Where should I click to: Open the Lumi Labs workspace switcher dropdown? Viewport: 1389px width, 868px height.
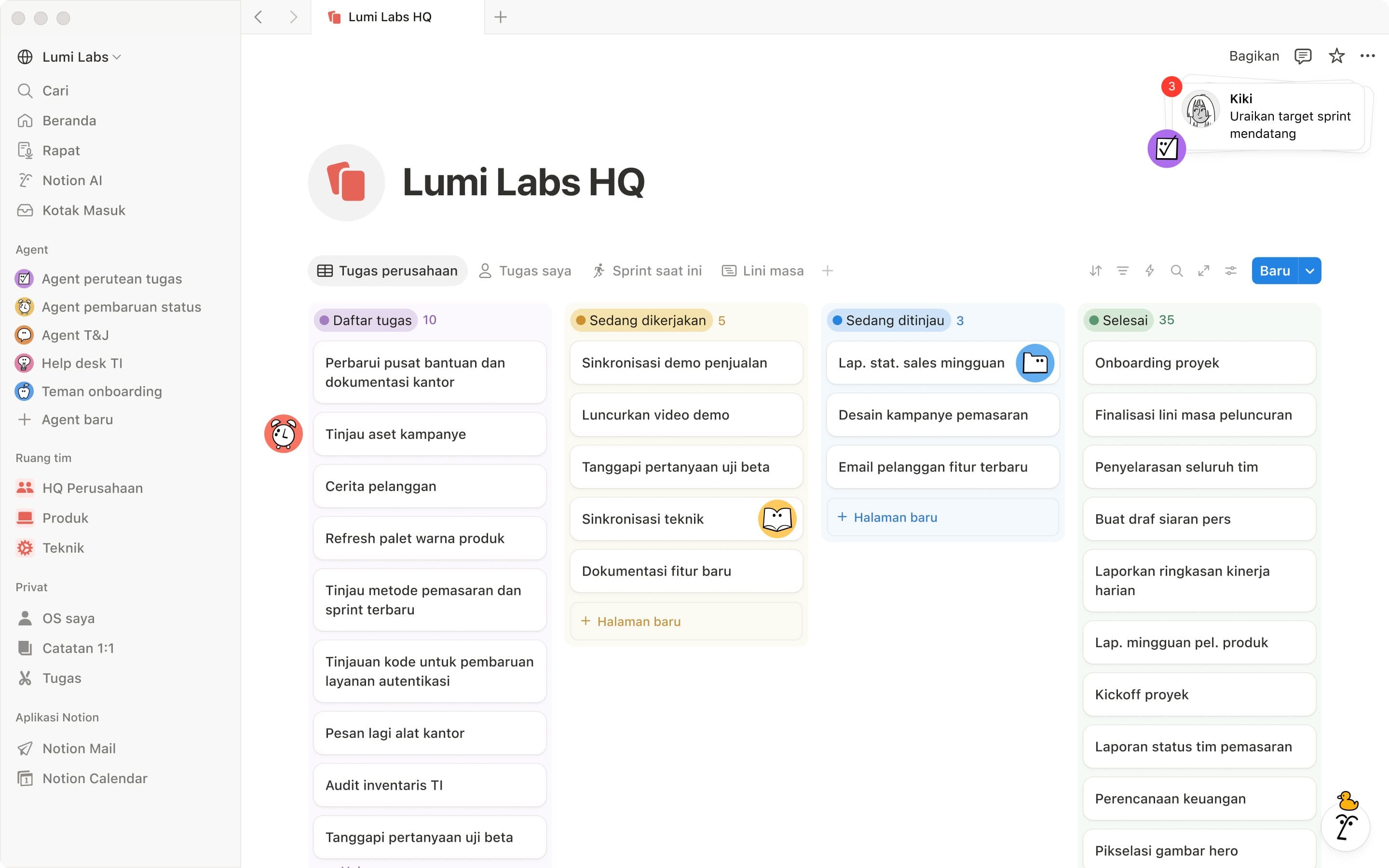[x=81, y=57]
